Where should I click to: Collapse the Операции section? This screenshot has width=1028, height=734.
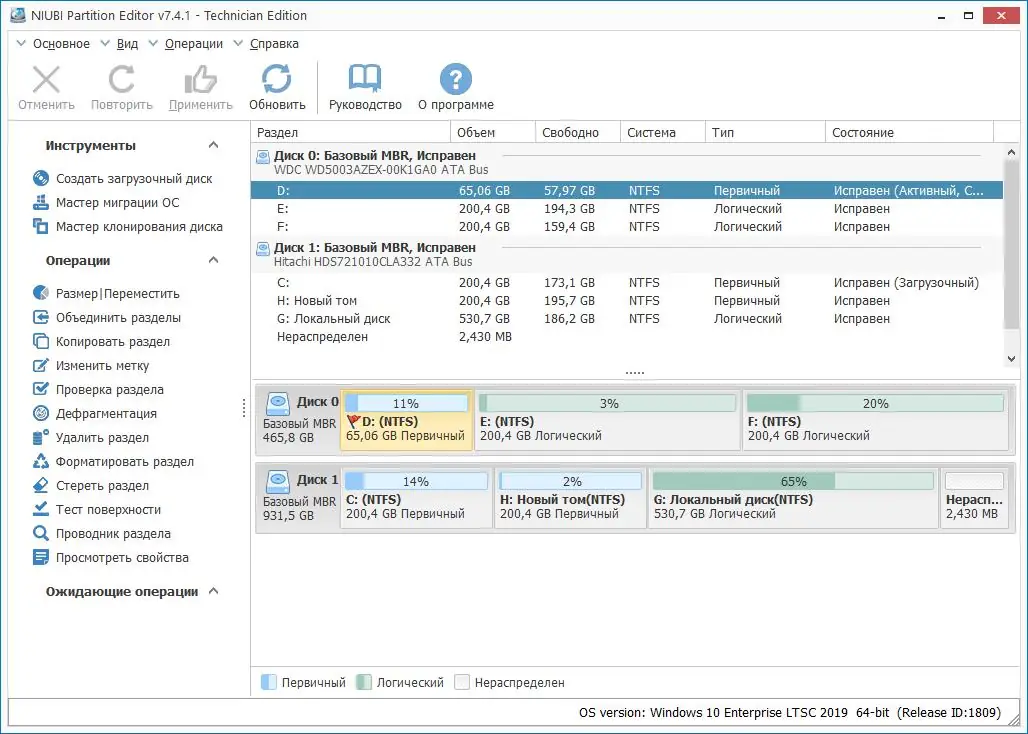coord(211,259)
